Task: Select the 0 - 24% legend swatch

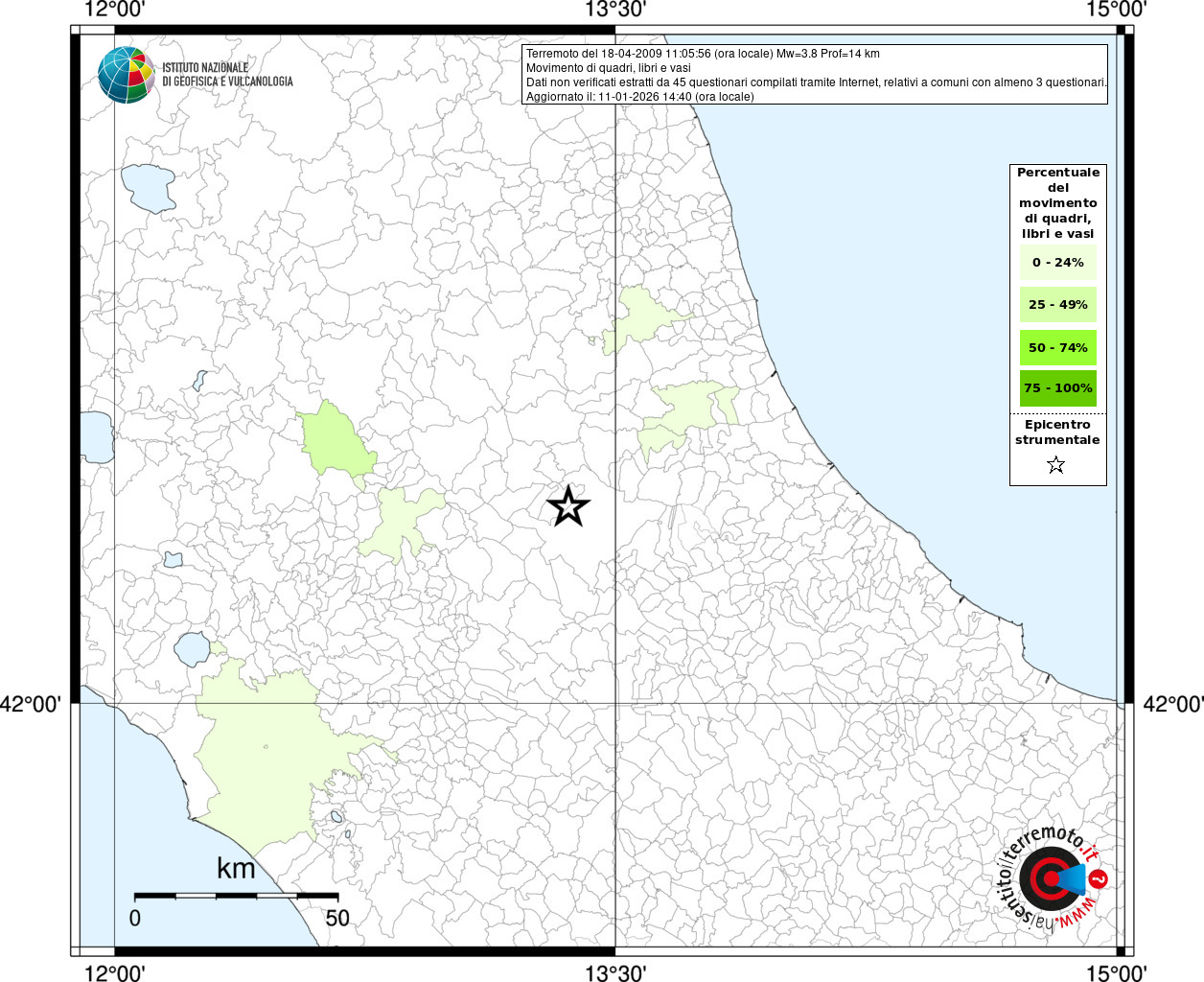Action: pos(1058,262)
